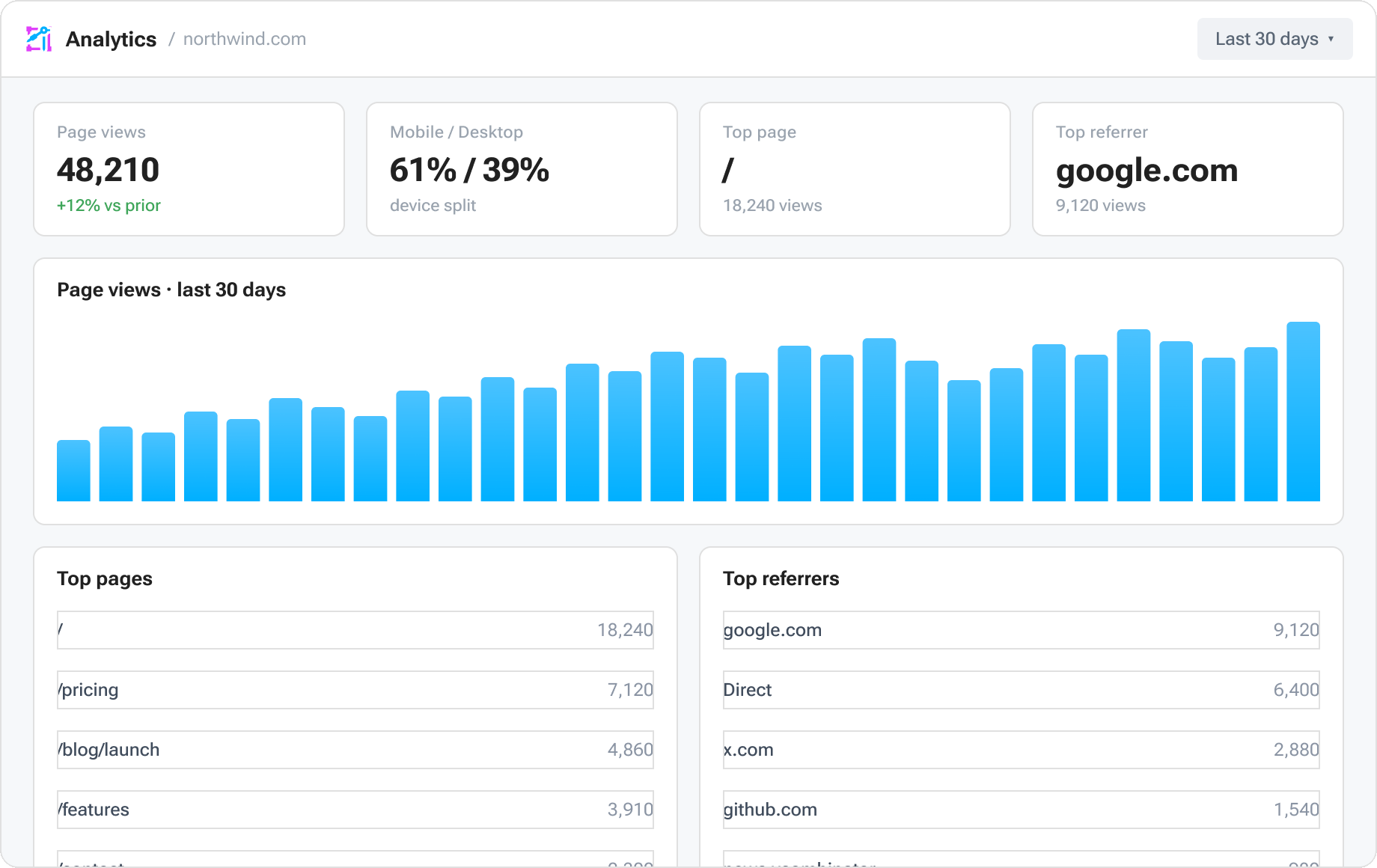Select the Direct referrer row
This screenshot has width=1377, height=868.
click(1022, 690)
